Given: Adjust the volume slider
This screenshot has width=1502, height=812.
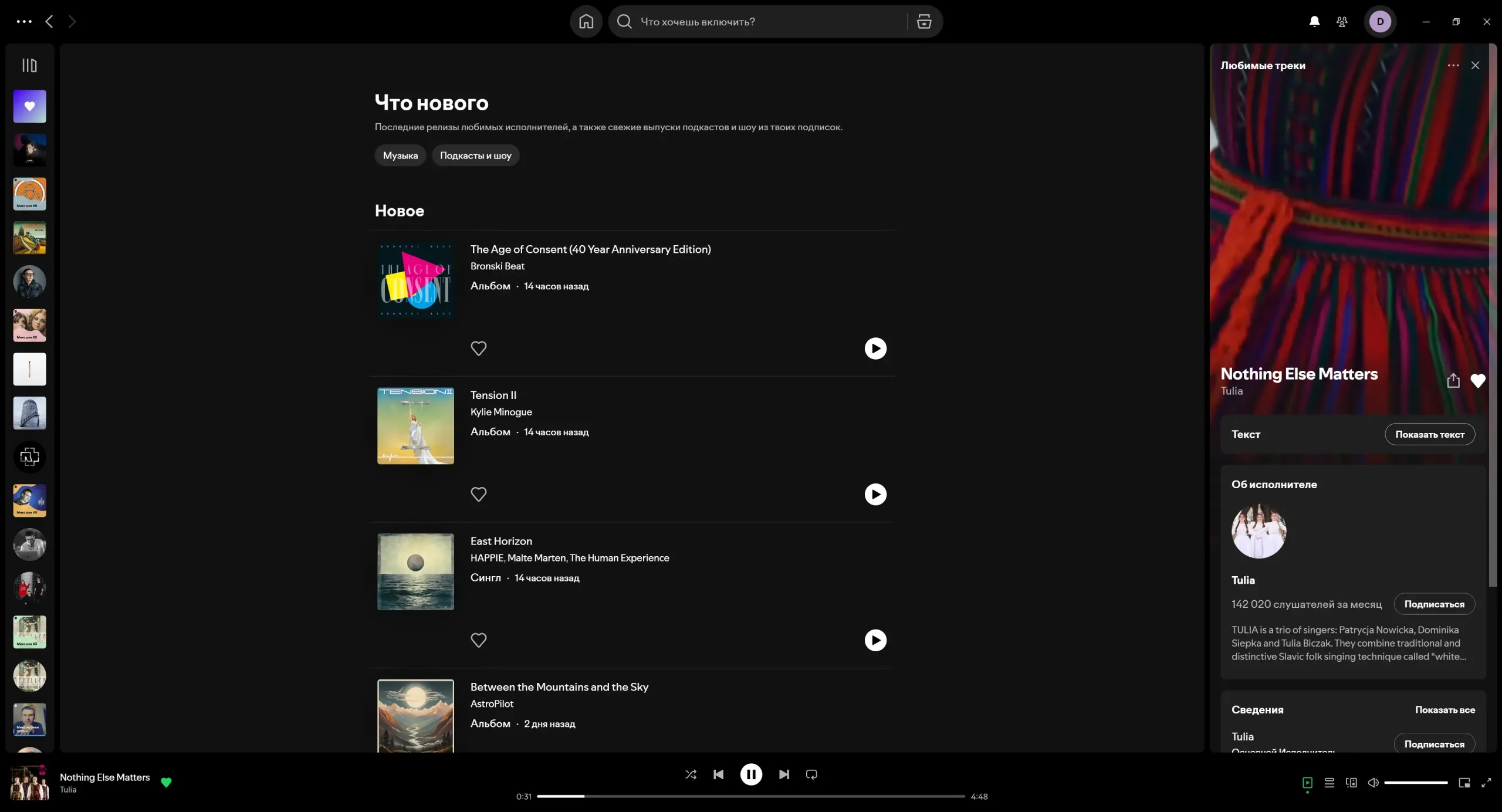Looking at the screenshot, I should pyautogui.click(x=1415, y=782).
